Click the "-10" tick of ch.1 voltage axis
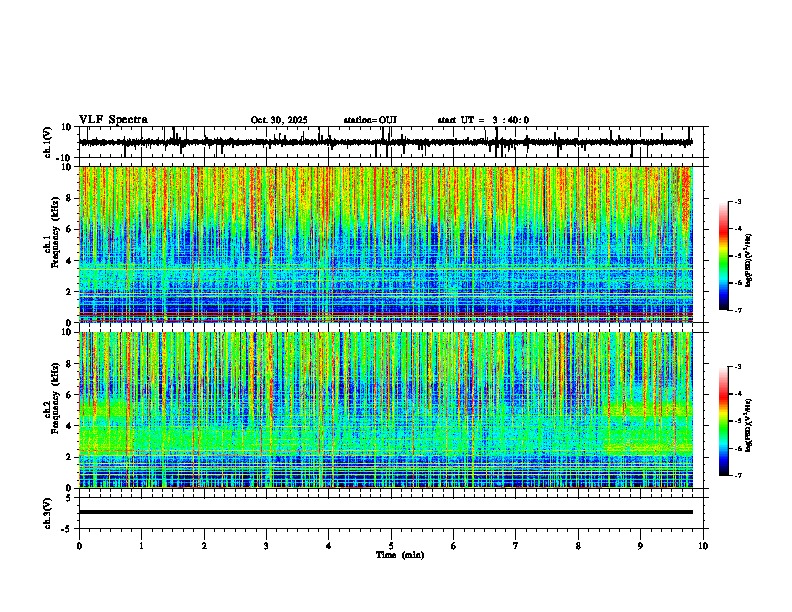The image size is (792, 612). point(65,158)
